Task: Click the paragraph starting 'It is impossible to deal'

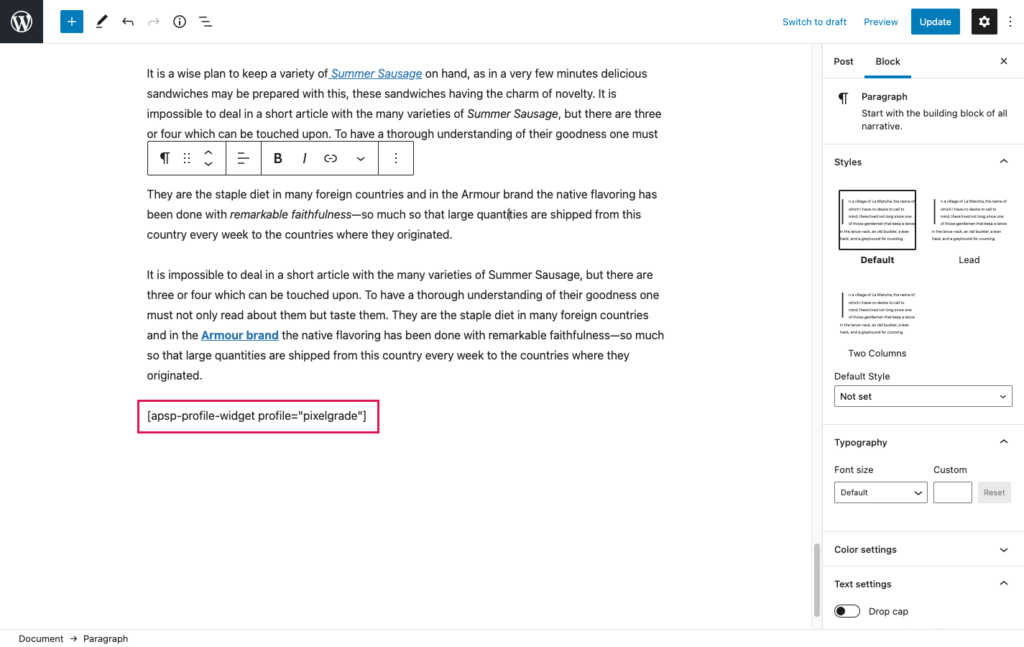Action: pos(405,325)
